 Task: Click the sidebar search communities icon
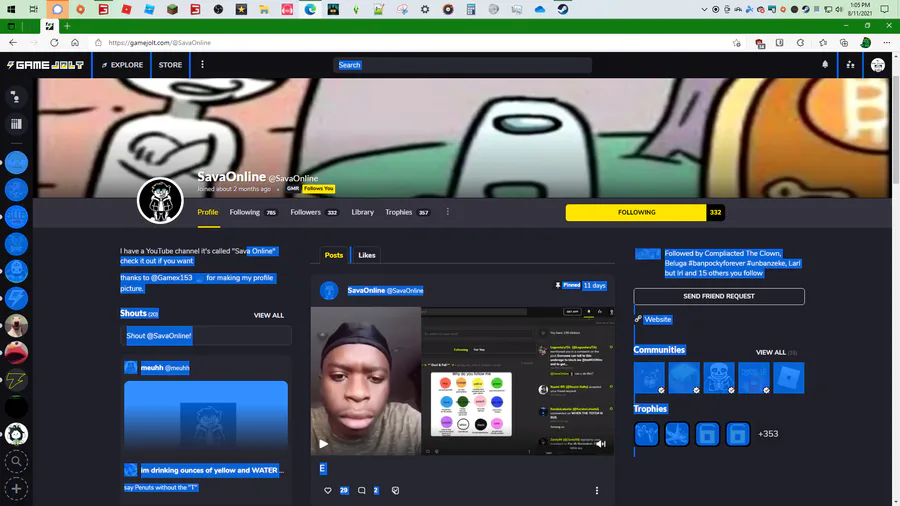[16, 461]
